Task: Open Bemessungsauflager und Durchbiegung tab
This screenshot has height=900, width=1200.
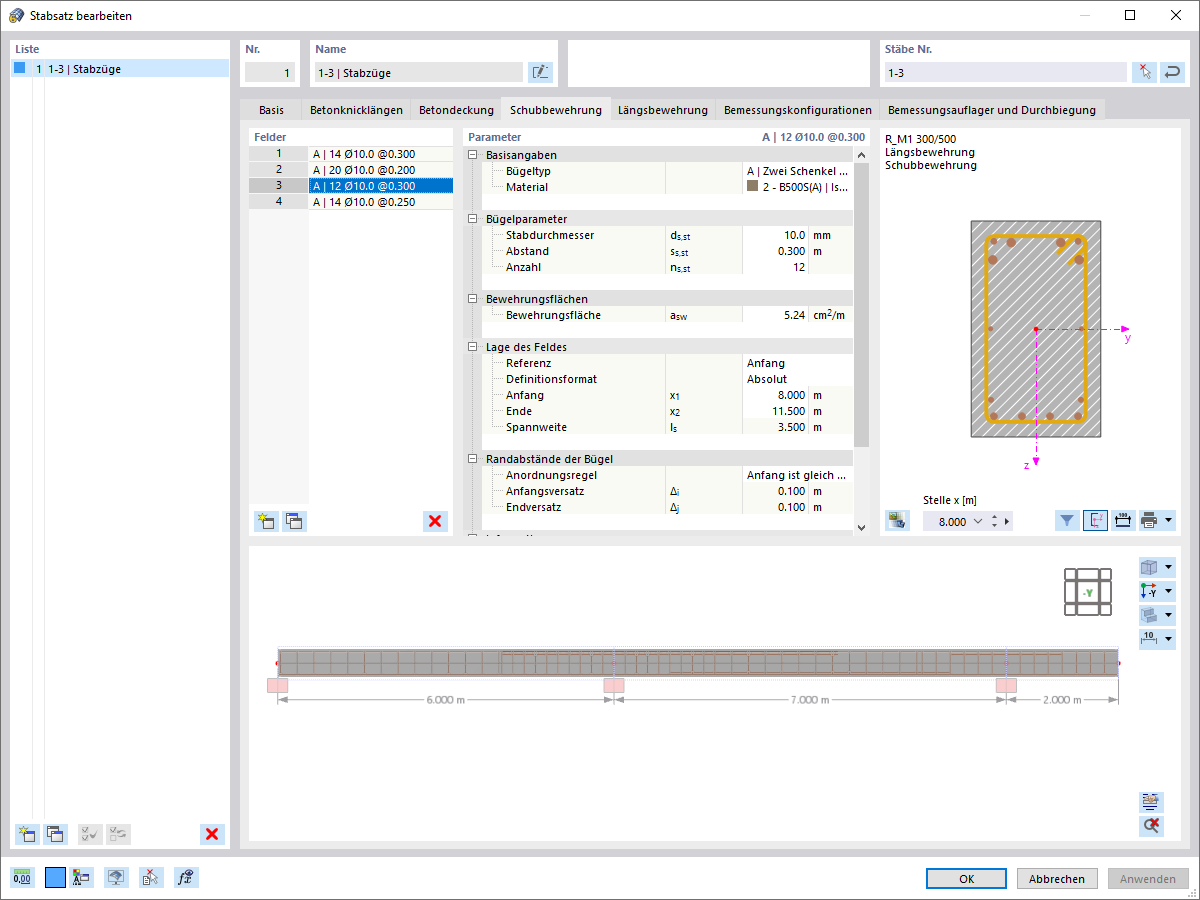Action: tap(992, 110)
